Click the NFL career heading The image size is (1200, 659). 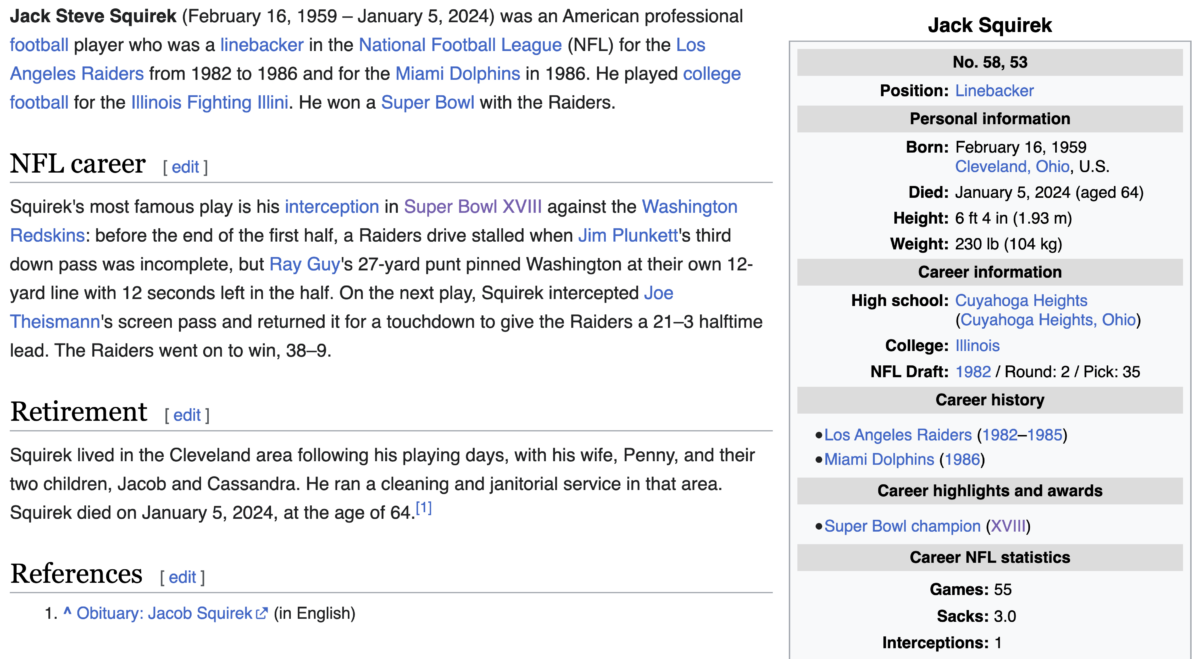78,164
